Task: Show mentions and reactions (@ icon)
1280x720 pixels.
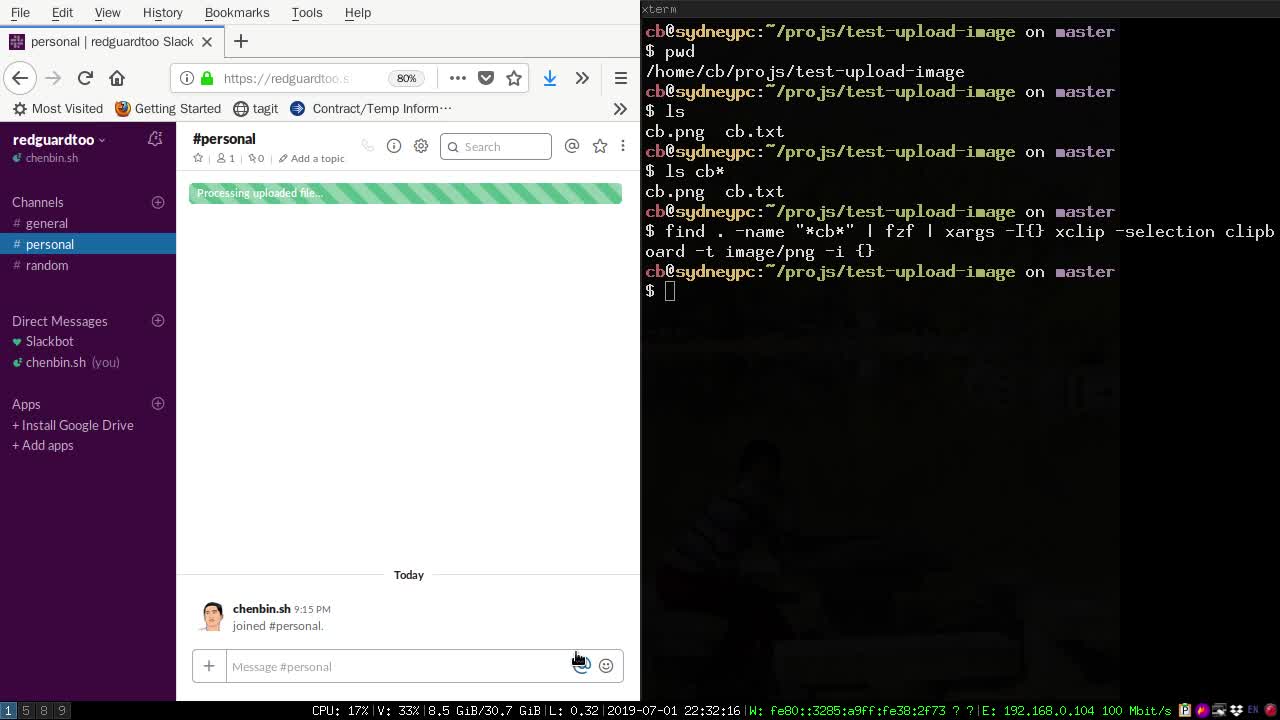Action: pyautogui.click(x=572, y=146)
